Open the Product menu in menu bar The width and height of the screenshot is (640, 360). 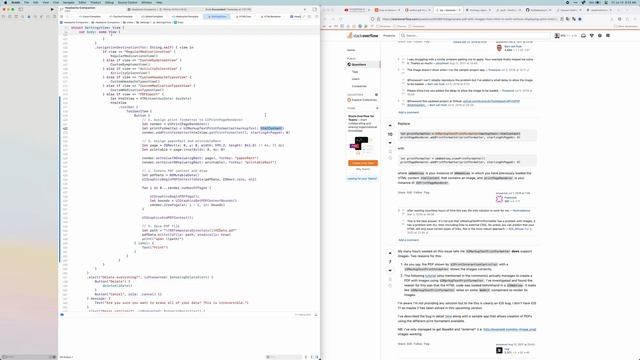pos(96,2)
